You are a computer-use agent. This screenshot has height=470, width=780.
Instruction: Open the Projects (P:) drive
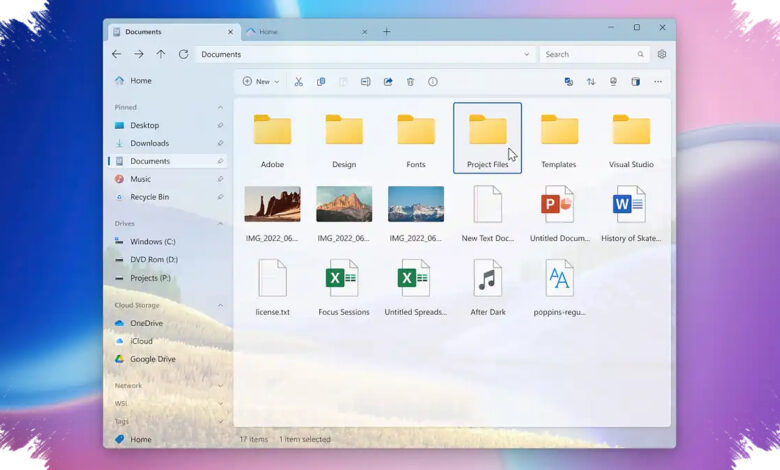167,278
